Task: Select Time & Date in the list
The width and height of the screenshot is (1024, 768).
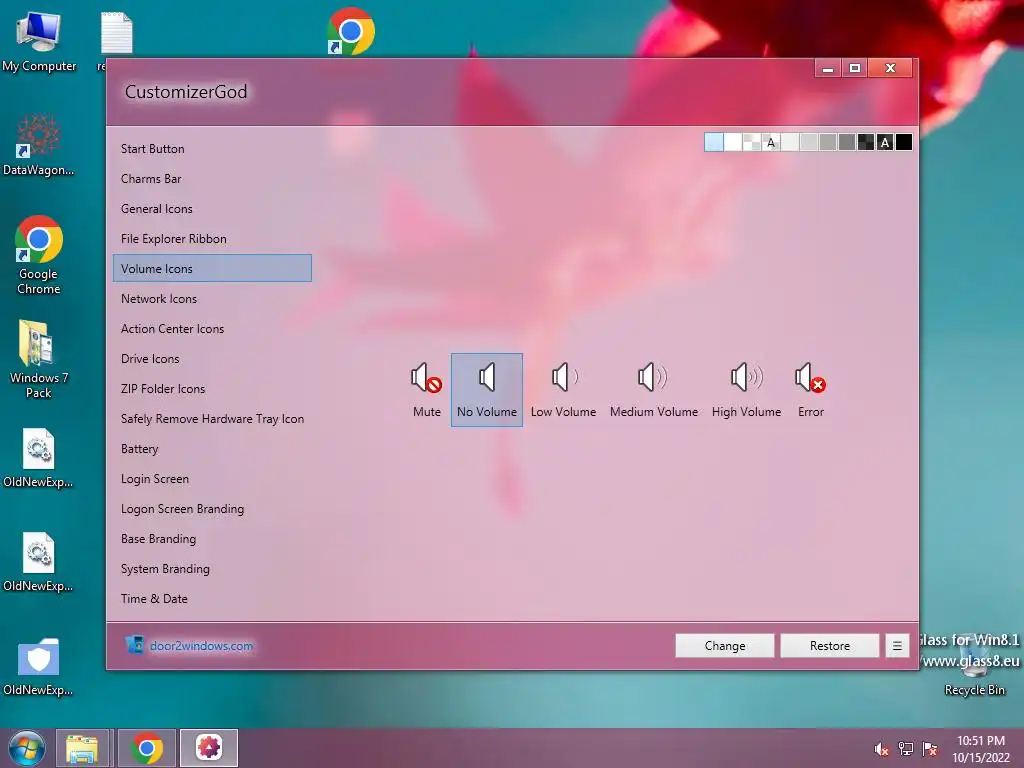Action: point(212,599)
